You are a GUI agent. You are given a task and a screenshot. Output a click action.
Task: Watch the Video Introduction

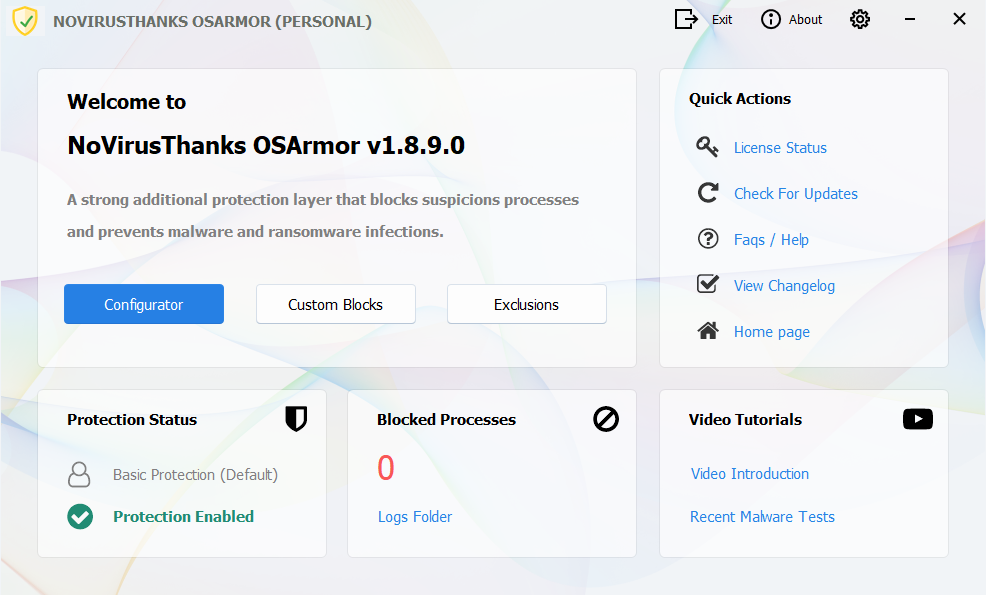(x=750, y=474)
